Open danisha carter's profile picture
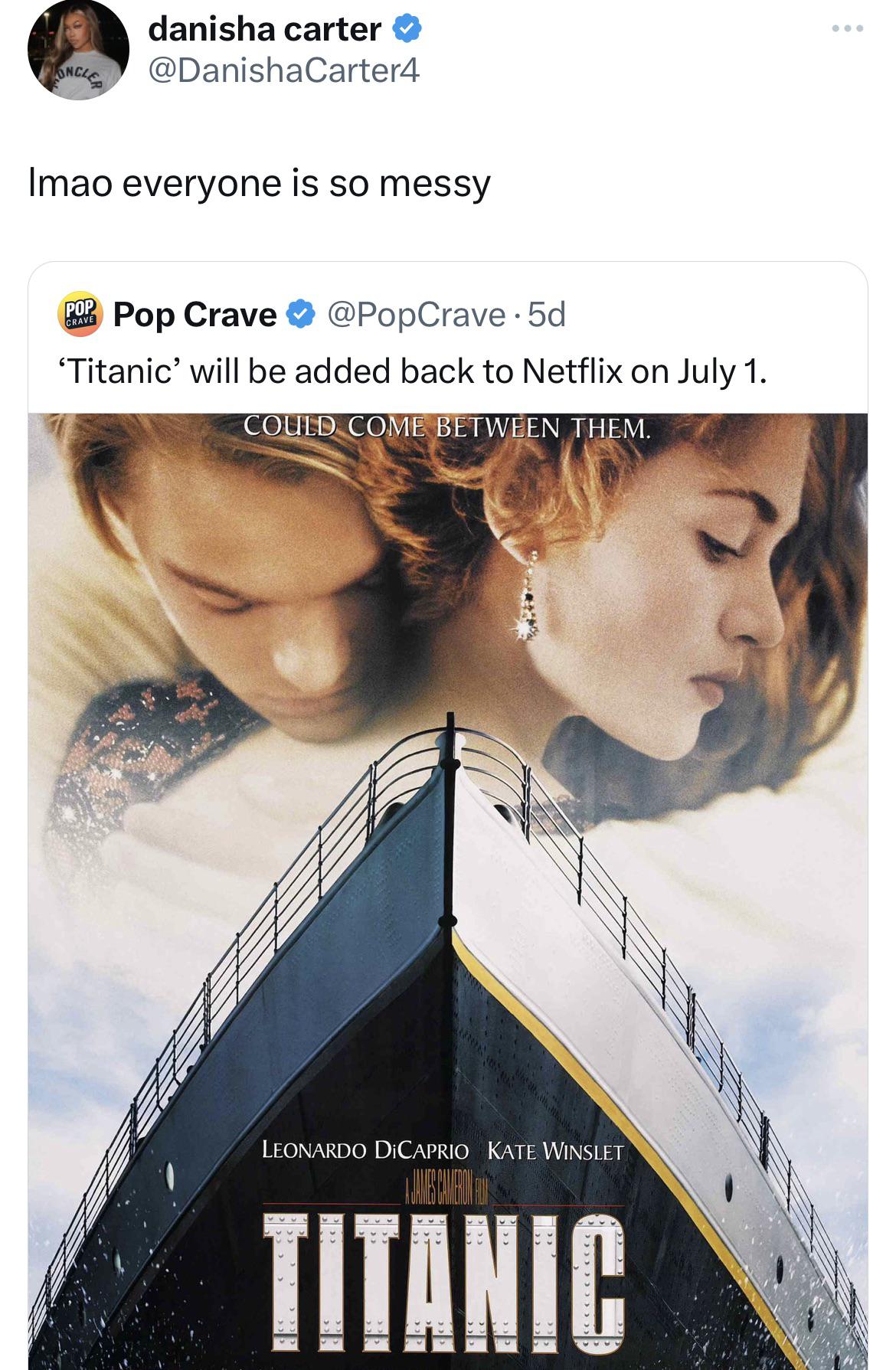 click(78, 51)
